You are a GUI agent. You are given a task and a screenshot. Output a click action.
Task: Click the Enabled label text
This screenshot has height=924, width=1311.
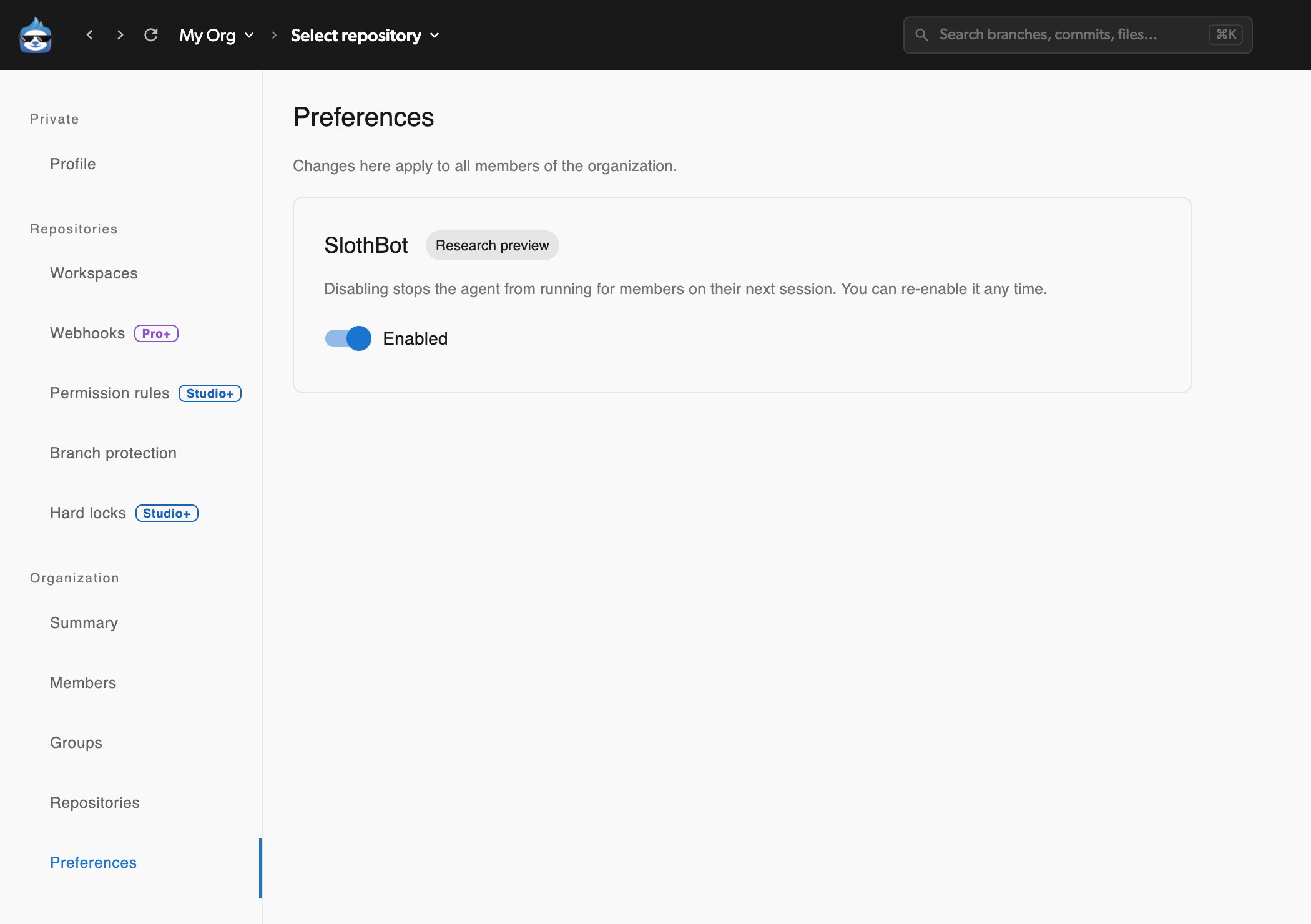tap(415, 338)
